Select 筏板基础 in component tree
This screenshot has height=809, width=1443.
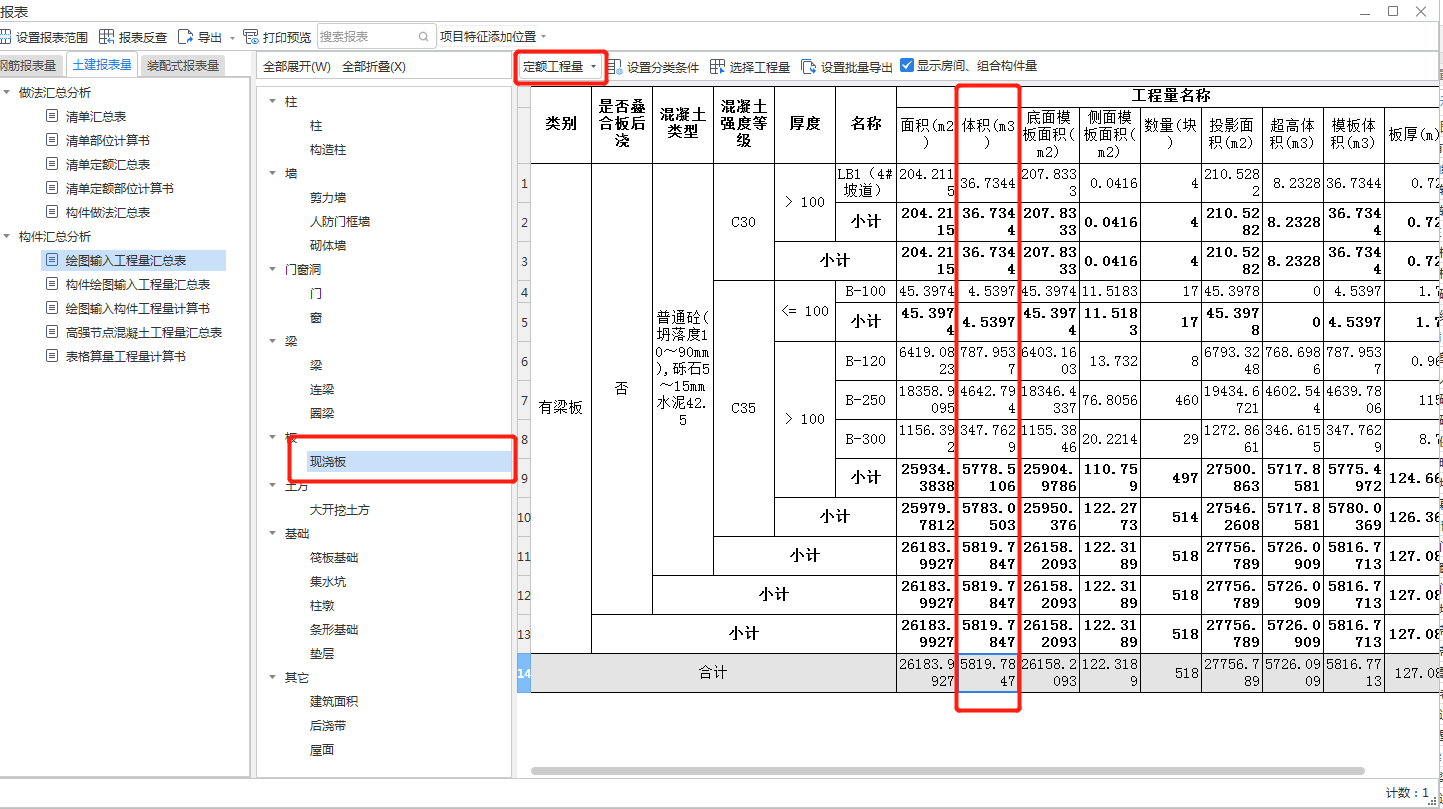pos(334,558)
